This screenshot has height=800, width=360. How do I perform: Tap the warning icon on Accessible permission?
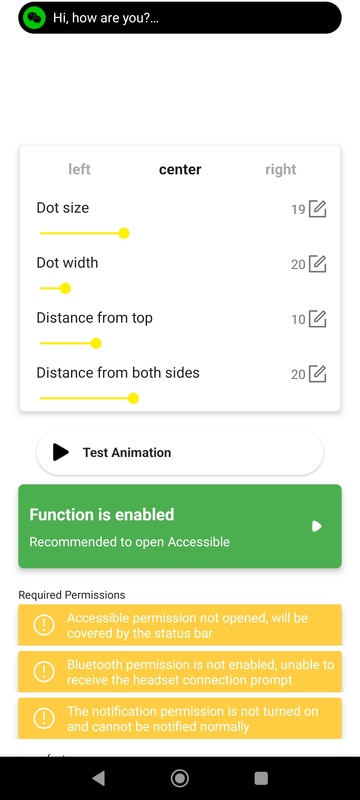tap(44, 625)
